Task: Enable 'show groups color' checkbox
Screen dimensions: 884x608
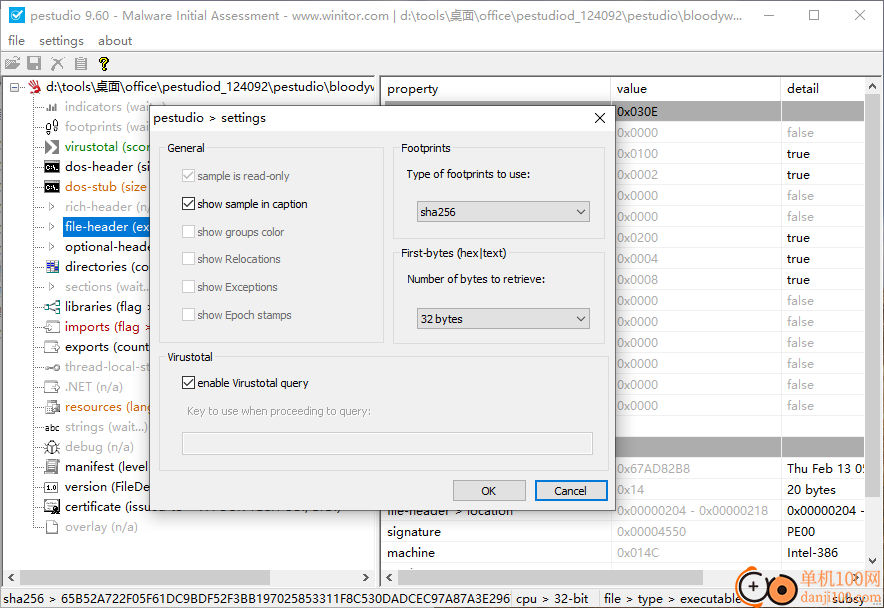Action: (188, 232)
